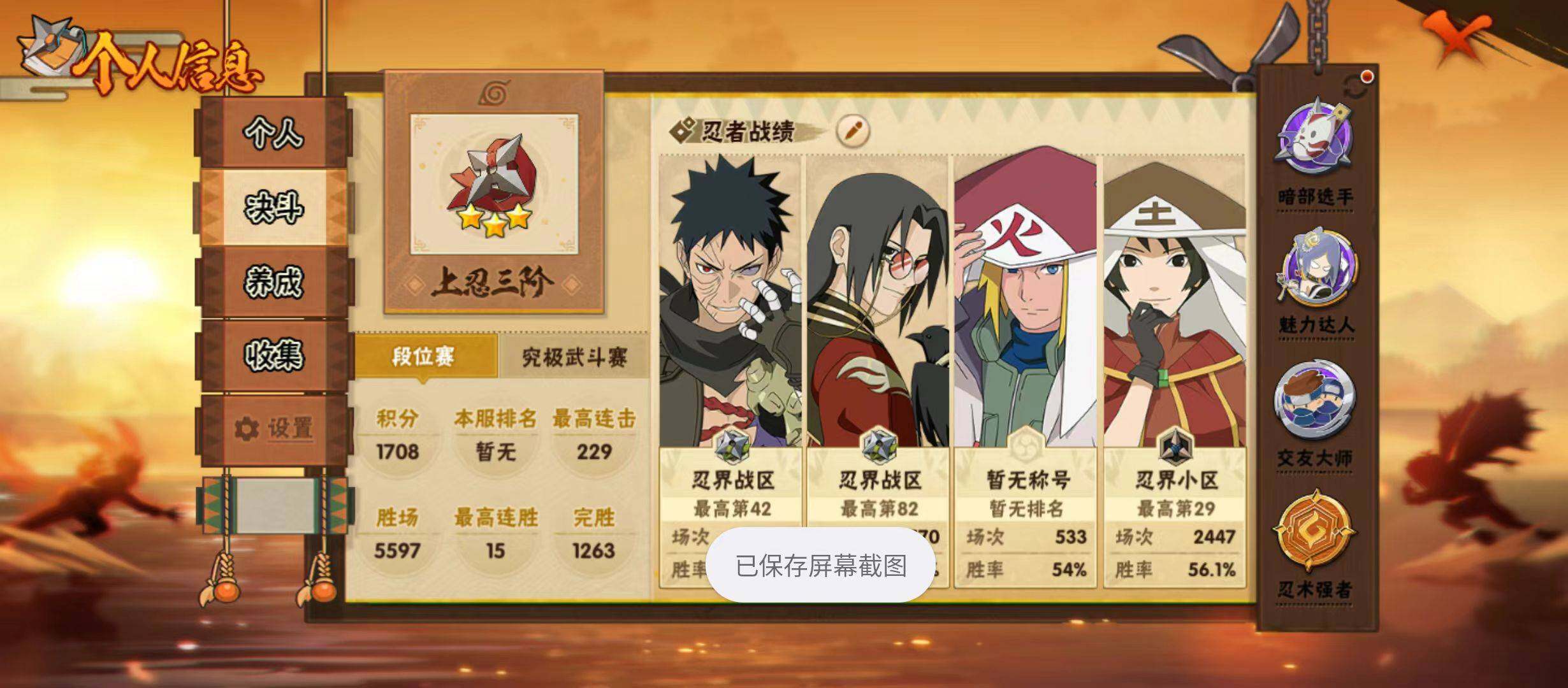Open the 暗部选手 mask badge
This screenshot has height=688, width=1568.
(1315, 136)
